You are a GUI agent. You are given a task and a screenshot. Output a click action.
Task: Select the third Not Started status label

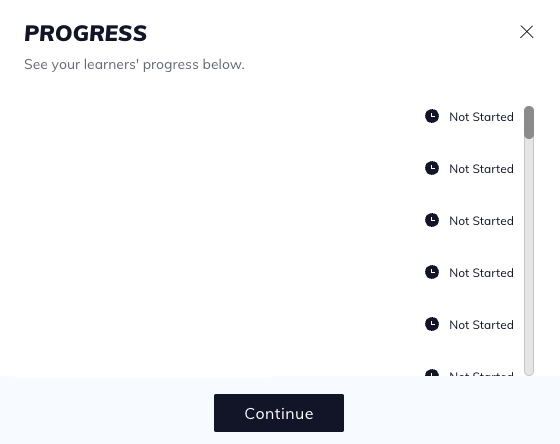(481, 221)
